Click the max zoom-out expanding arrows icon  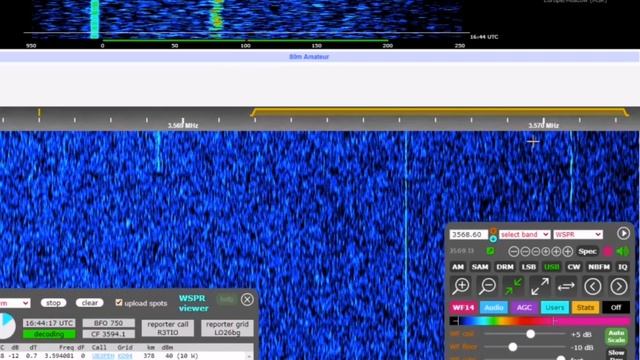(x=540, y=286)
